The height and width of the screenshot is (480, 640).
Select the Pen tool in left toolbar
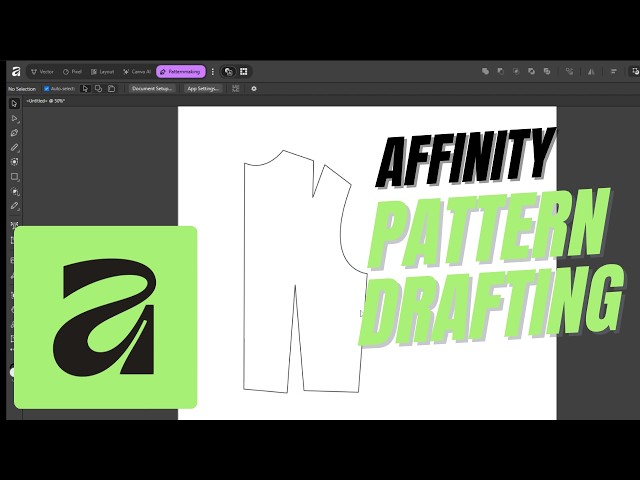(15, 133)
